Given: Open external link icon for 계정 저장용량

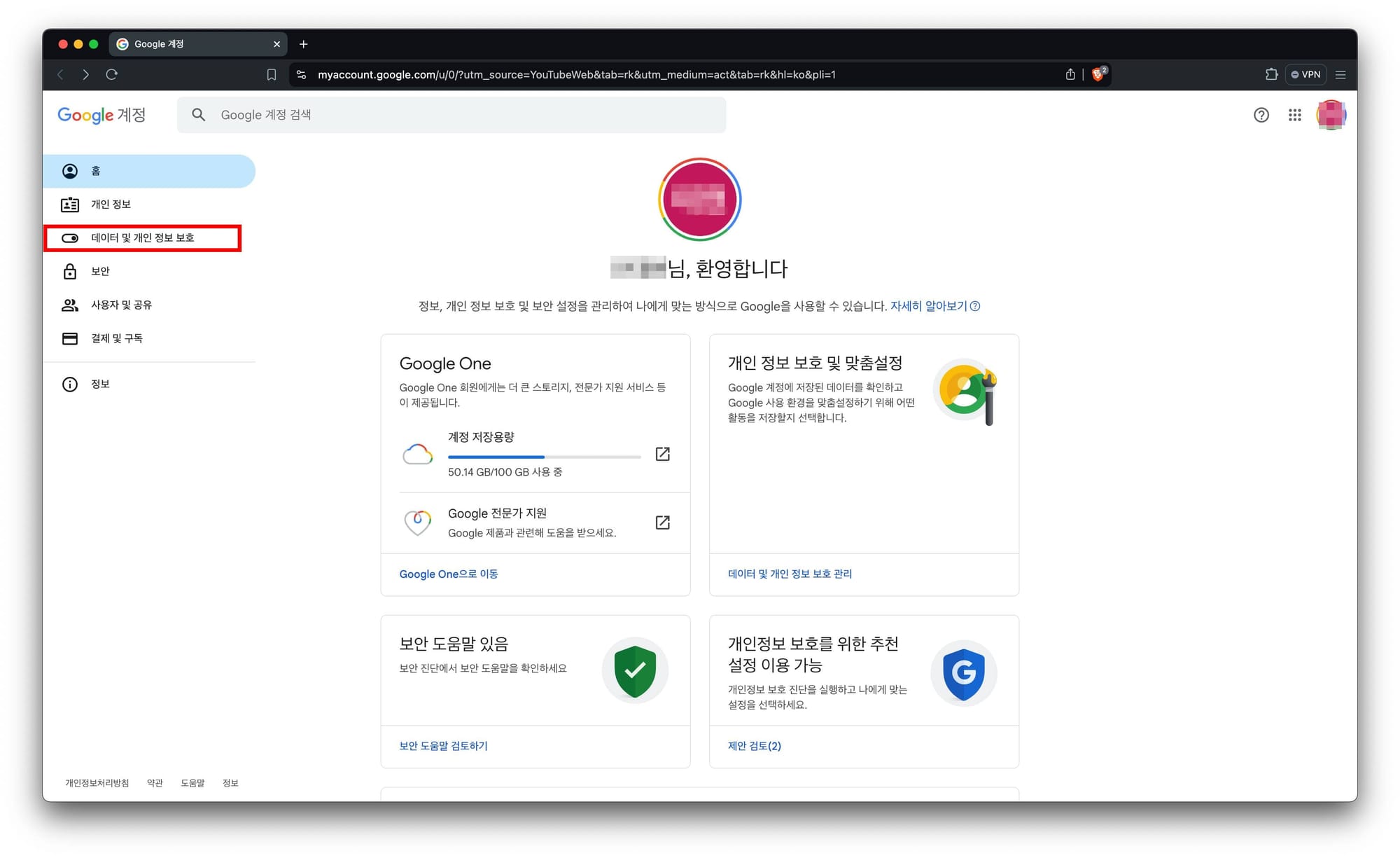Looking at the screenshot, I should tap(662, 454).
